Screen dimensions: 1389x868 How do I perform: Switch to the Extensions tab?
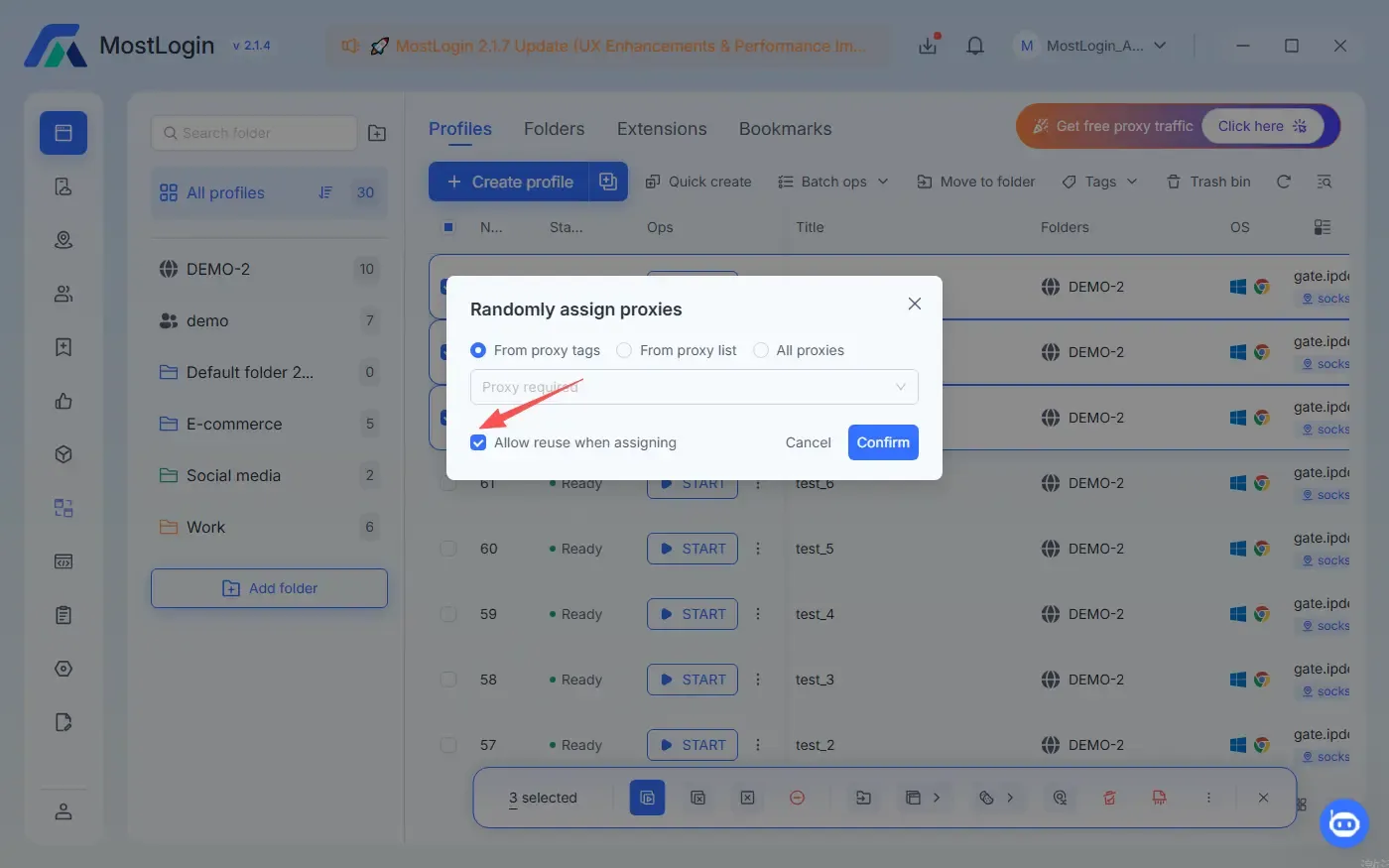[x=662, y=129]
